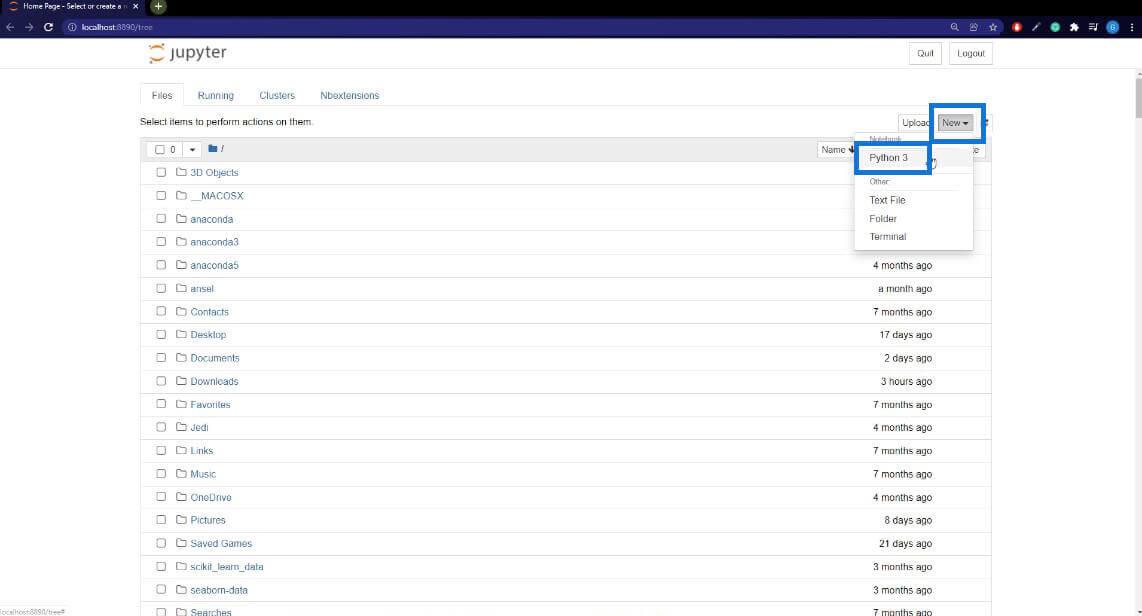Click the Quit button
Screen dimensions: 1142x616
tap(925, 53)
